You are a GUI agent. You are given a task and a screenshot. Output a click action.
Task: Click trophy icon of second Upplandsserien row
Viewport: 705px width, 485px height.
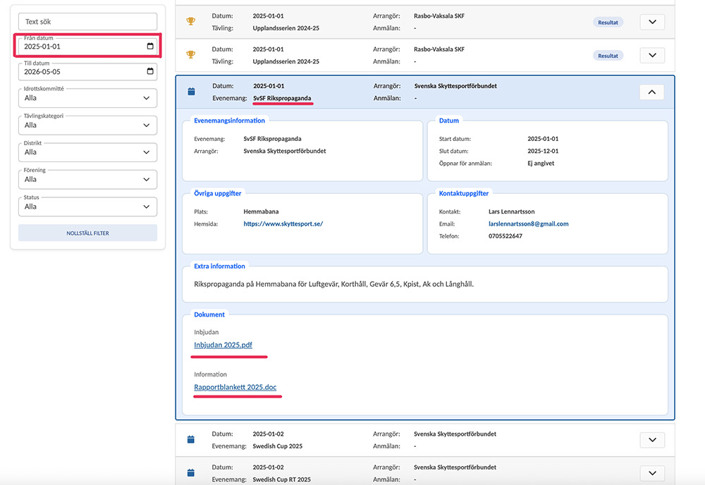click(191, 55)
